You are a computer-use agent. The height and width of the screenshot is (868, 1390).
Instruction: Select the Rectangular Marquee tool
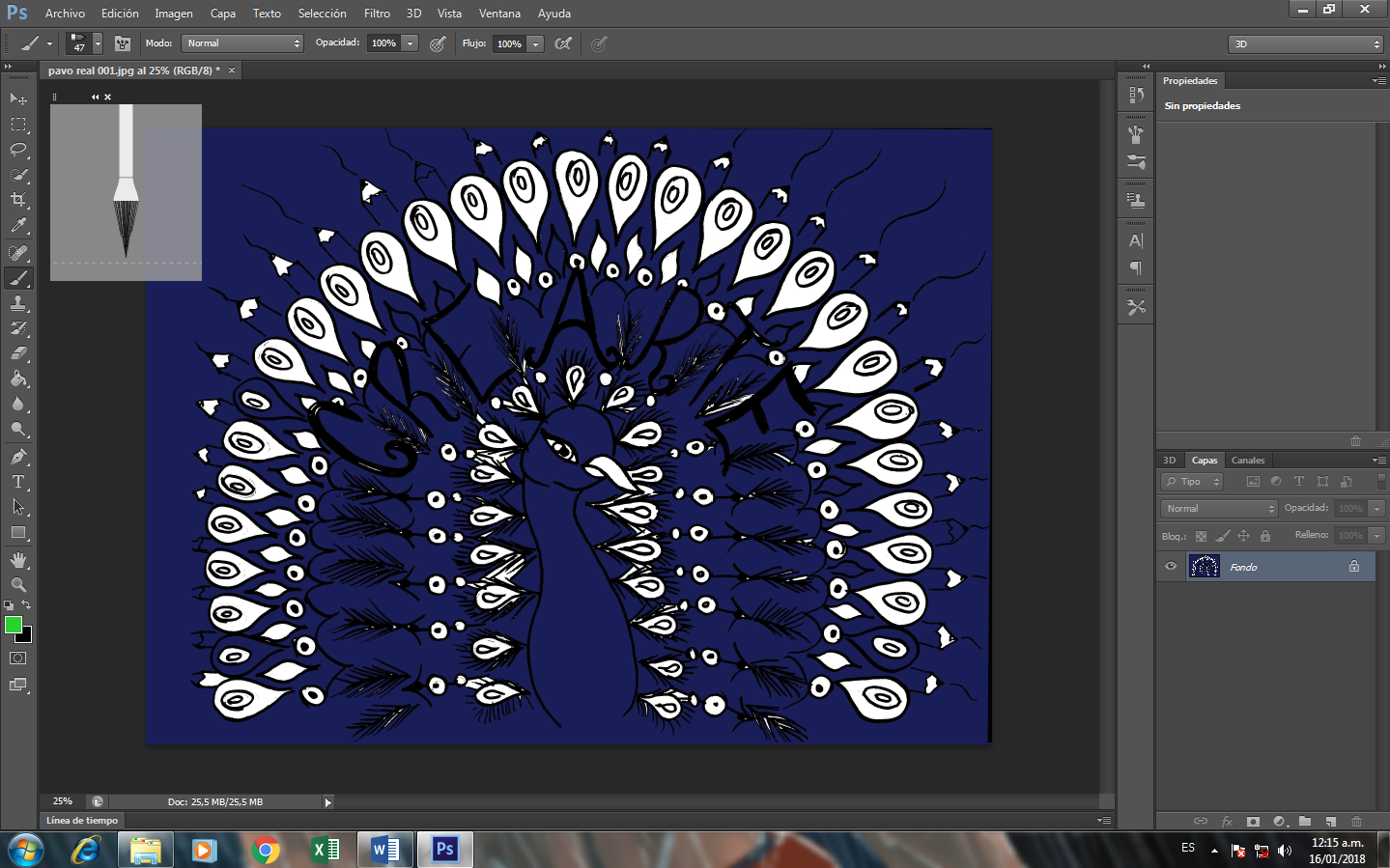click(18, 125)
